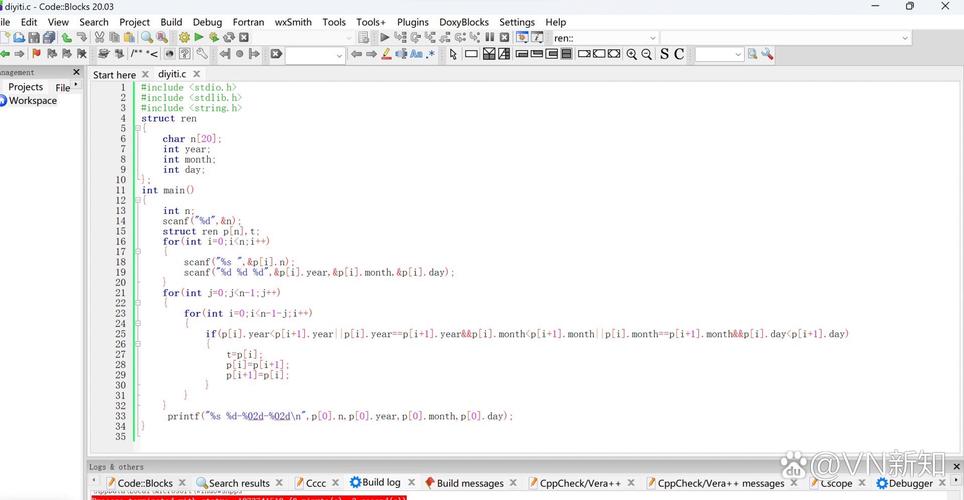Open the wrench settings icon in toolbar
Viewport: 964px width, 500px height.
pyautogui.click(x=202, y=54)
